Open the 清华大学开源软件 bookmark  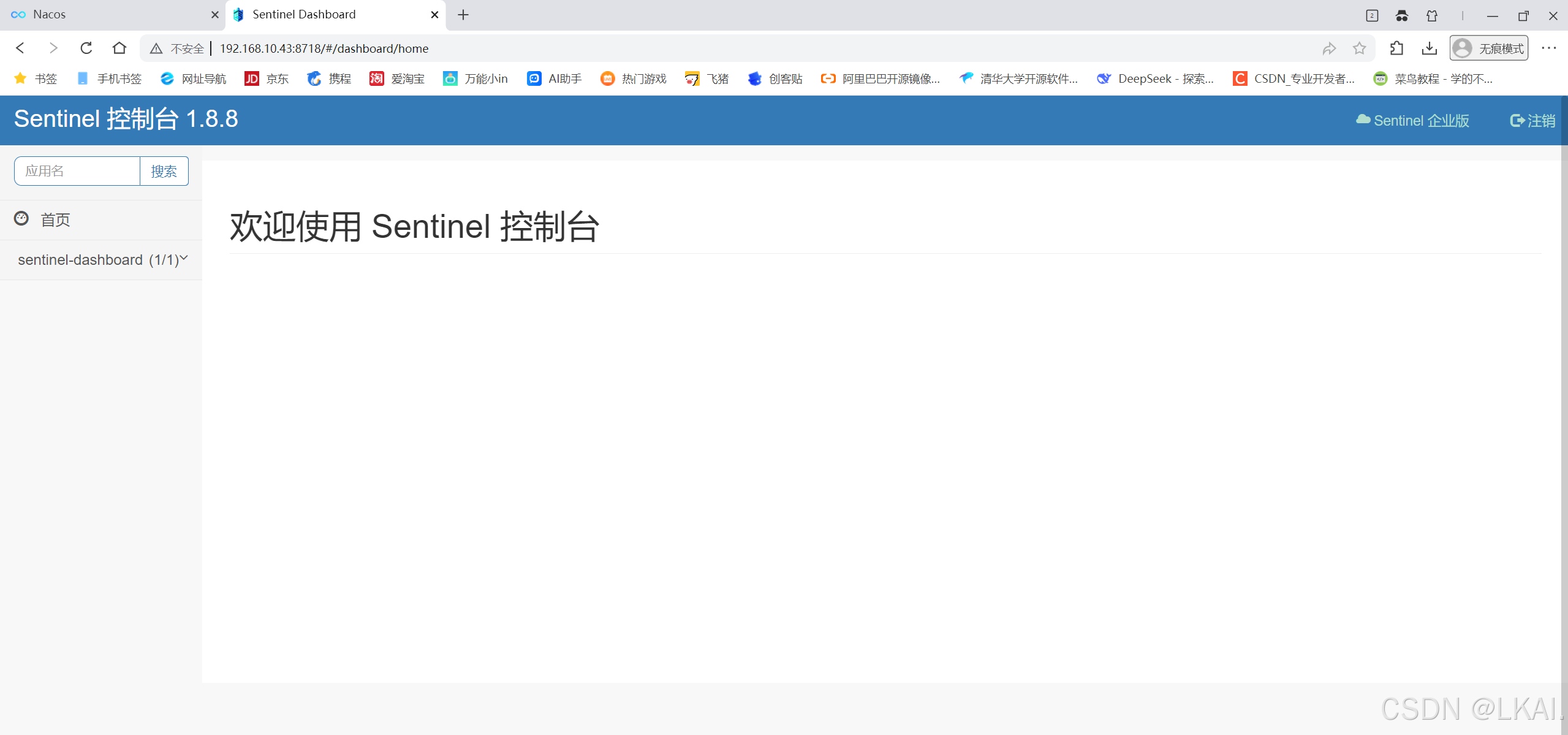point(1018,78)
